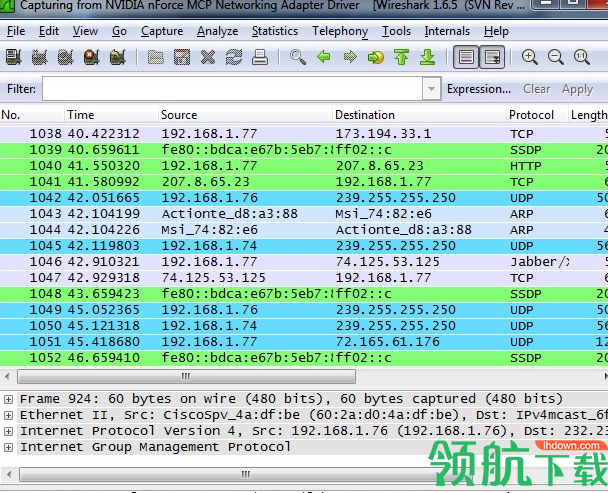Jump to the first packet icon
608x493 pixels.
(402, 57)
